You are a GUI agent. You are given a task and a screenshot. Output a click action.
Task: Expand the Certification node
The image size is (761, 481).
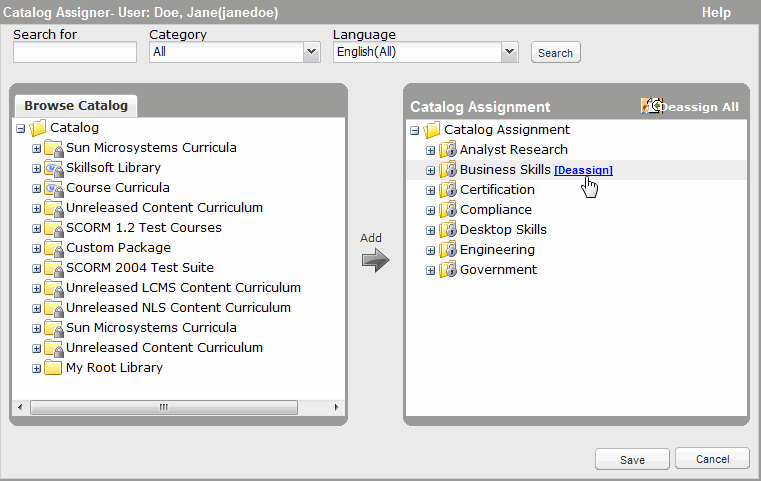click(x=430, y=190)
